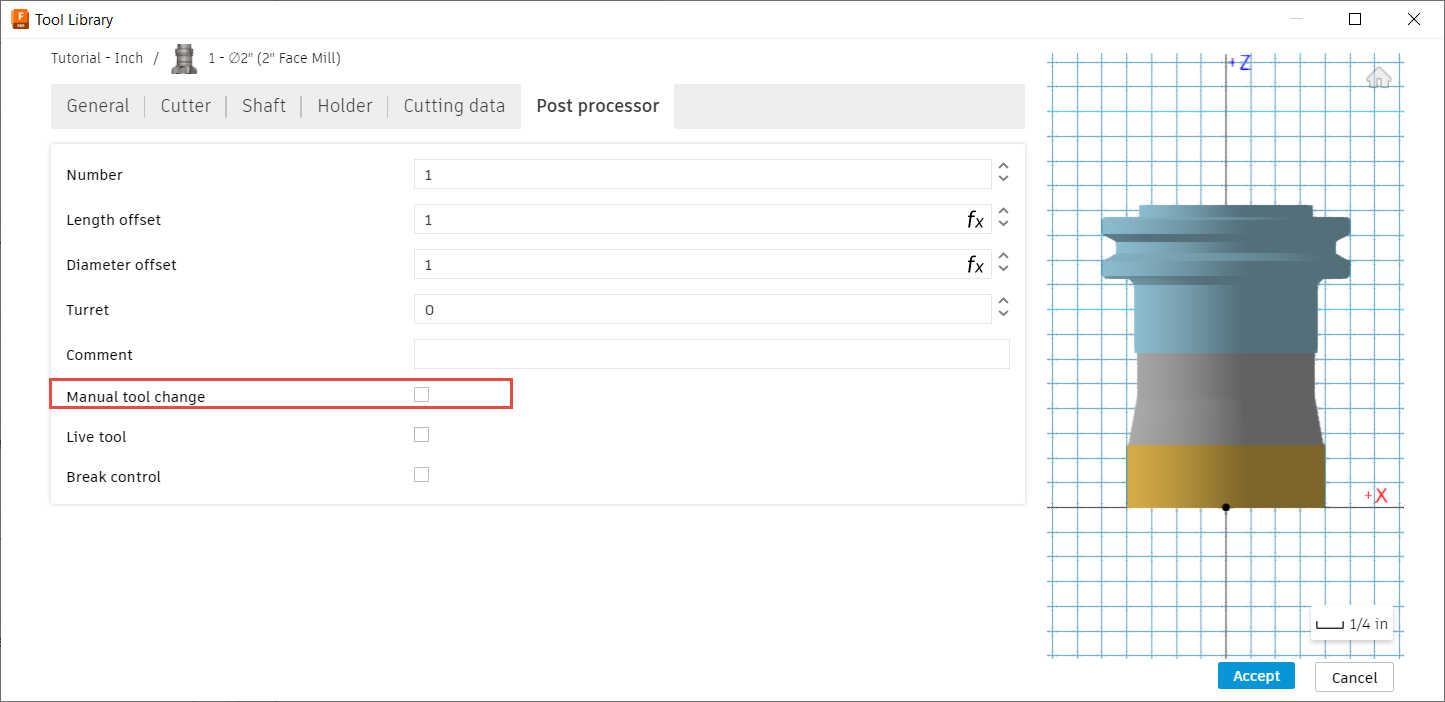Viewport: 1445px width, 702px height.
Task: Click inside the Comment field
Action: [711, 354]
